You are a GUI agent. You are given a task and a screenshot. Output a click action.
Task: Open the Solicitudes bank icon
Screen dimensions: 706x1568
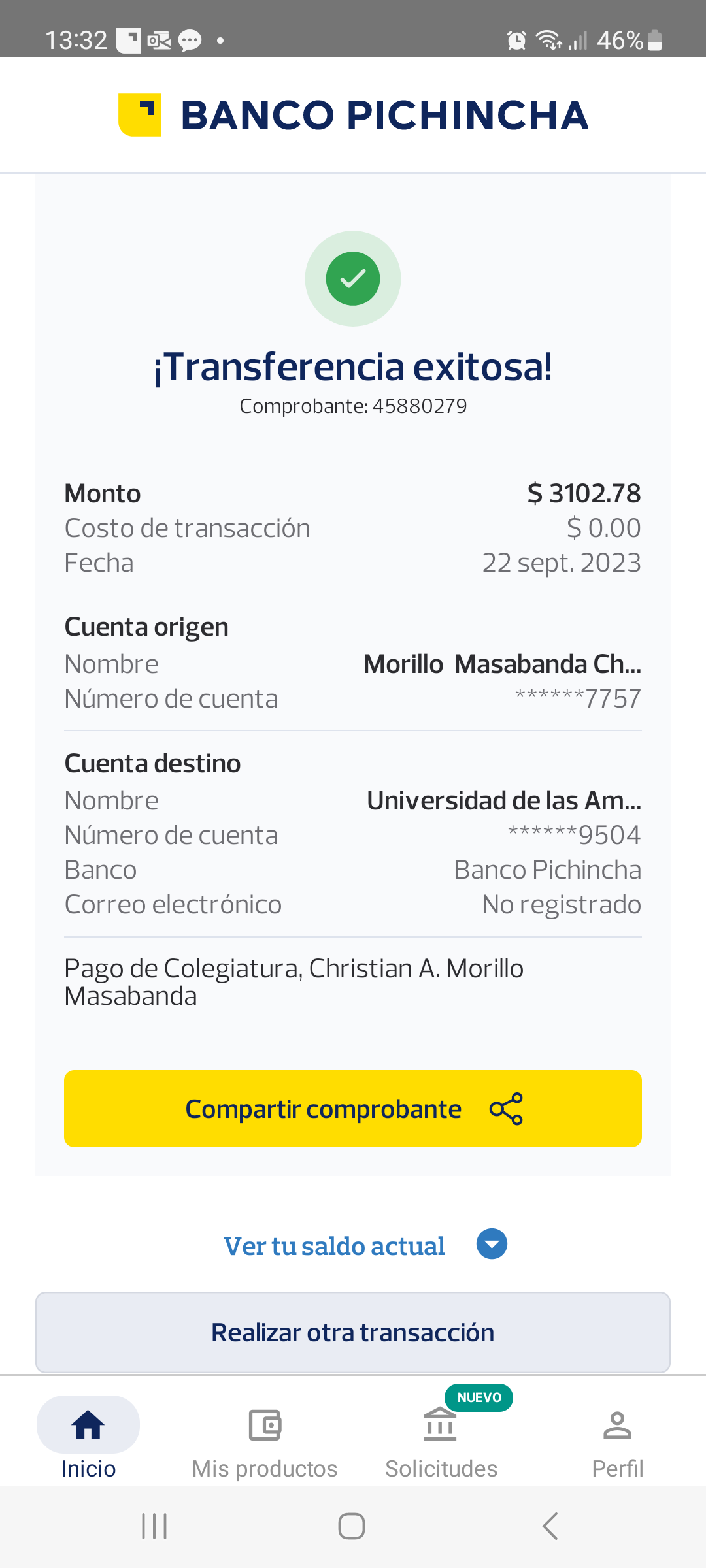point(440,1424)
